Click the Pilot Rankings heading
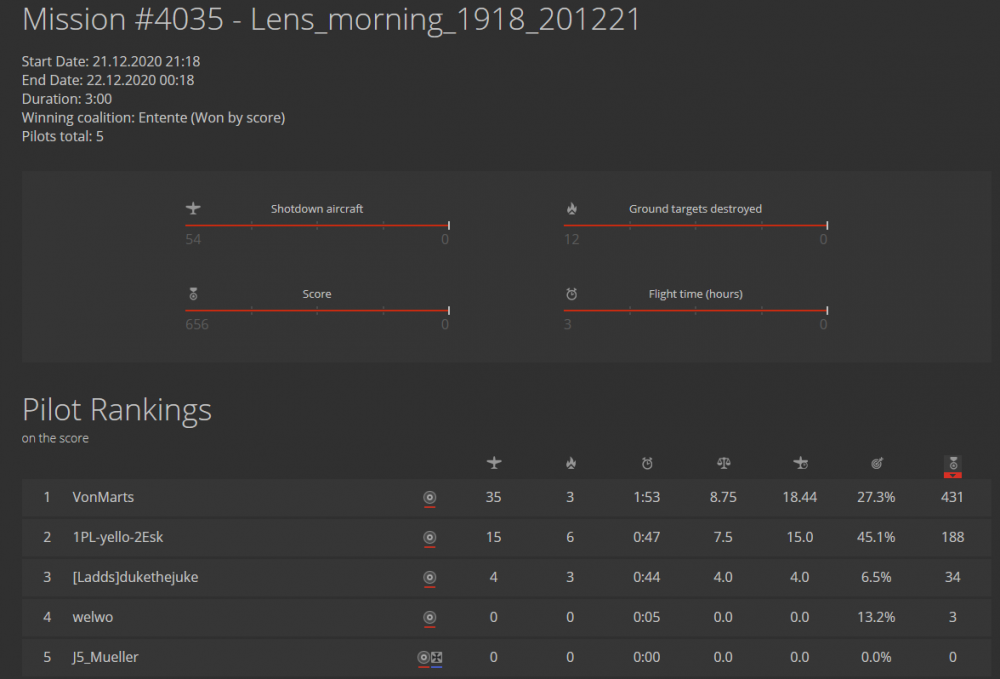The height and width of the screenshot is (679, 1000). (x=117, y=410)
